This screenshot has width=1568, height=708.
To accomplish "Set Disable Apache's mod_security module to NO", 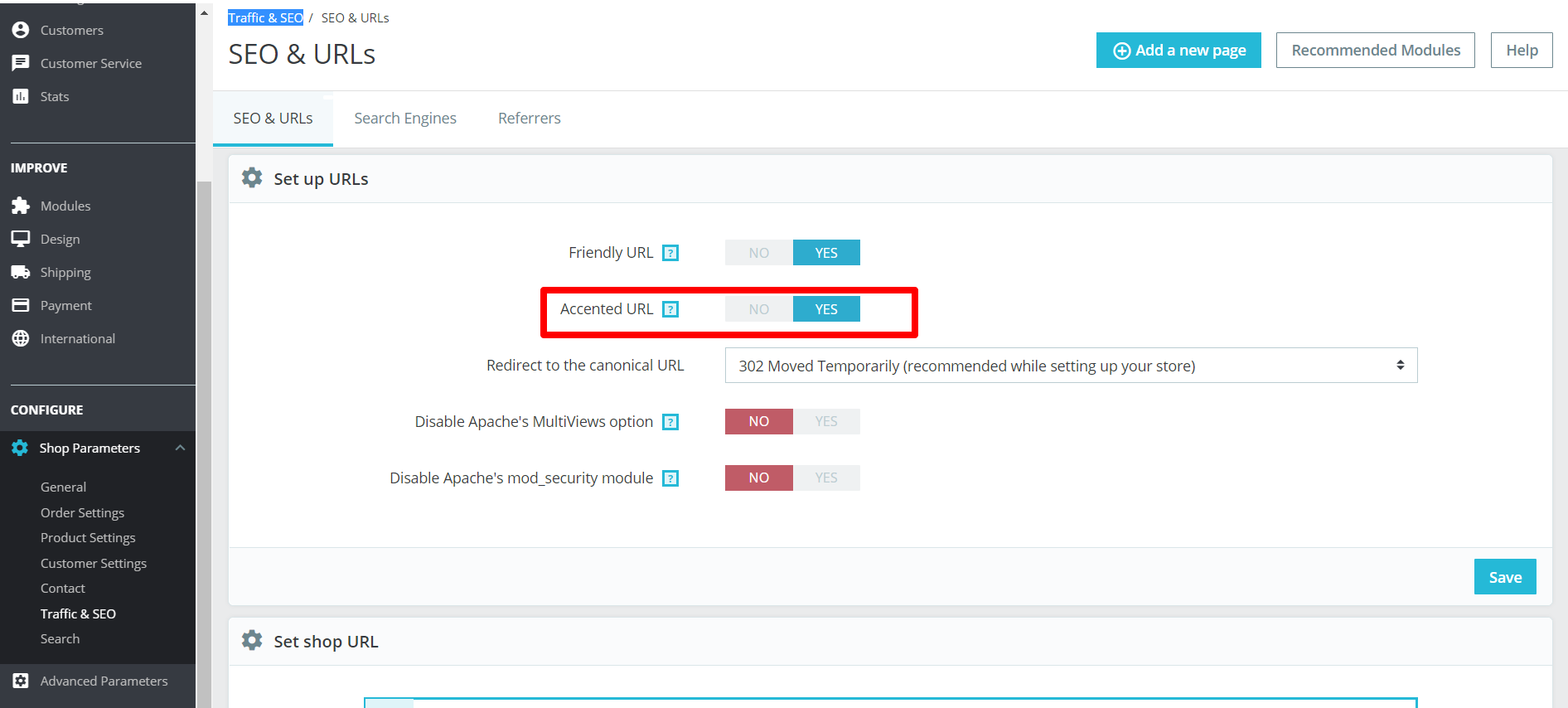I will click(759, 478).
